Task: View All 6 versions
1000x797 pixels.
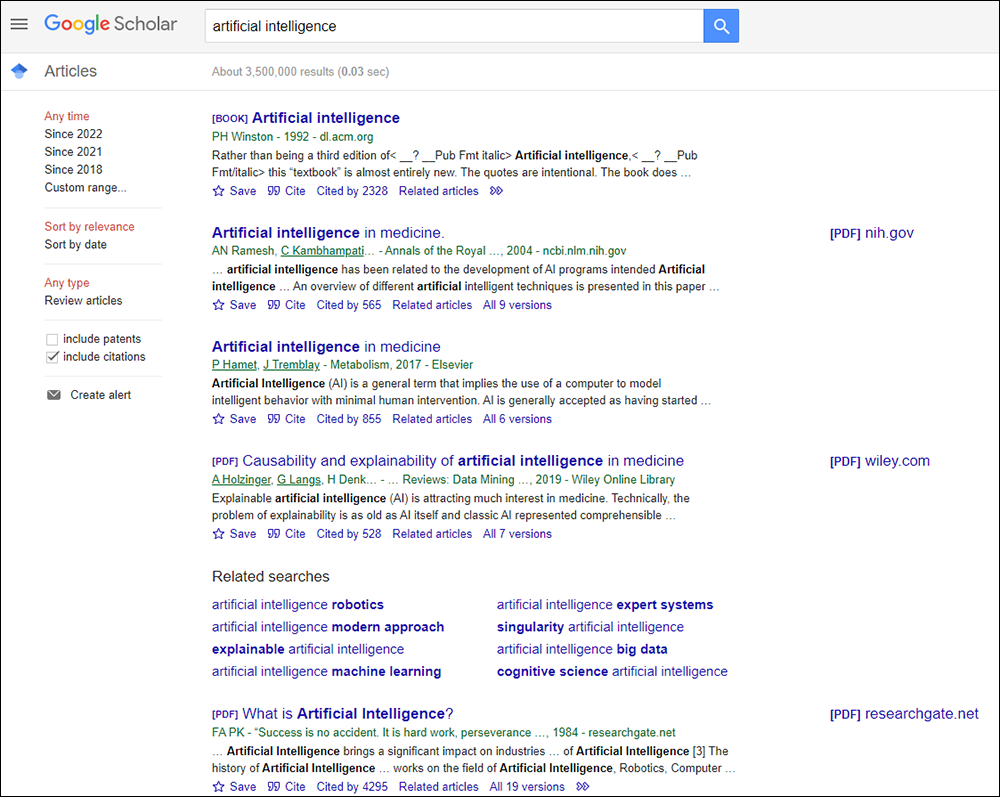Action: click(517, 419)
